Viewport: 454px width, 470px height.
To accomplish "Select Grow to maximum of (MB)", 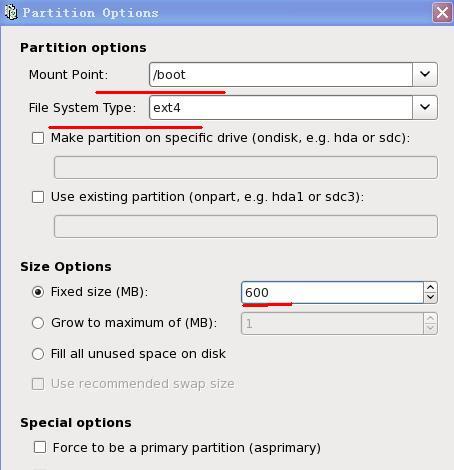I will pos(38,323).
